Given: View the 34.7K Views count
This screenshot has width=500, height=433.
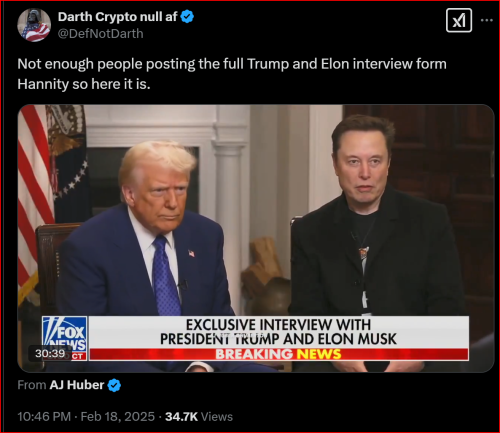Looking at the screenshot, I should 199,417.
